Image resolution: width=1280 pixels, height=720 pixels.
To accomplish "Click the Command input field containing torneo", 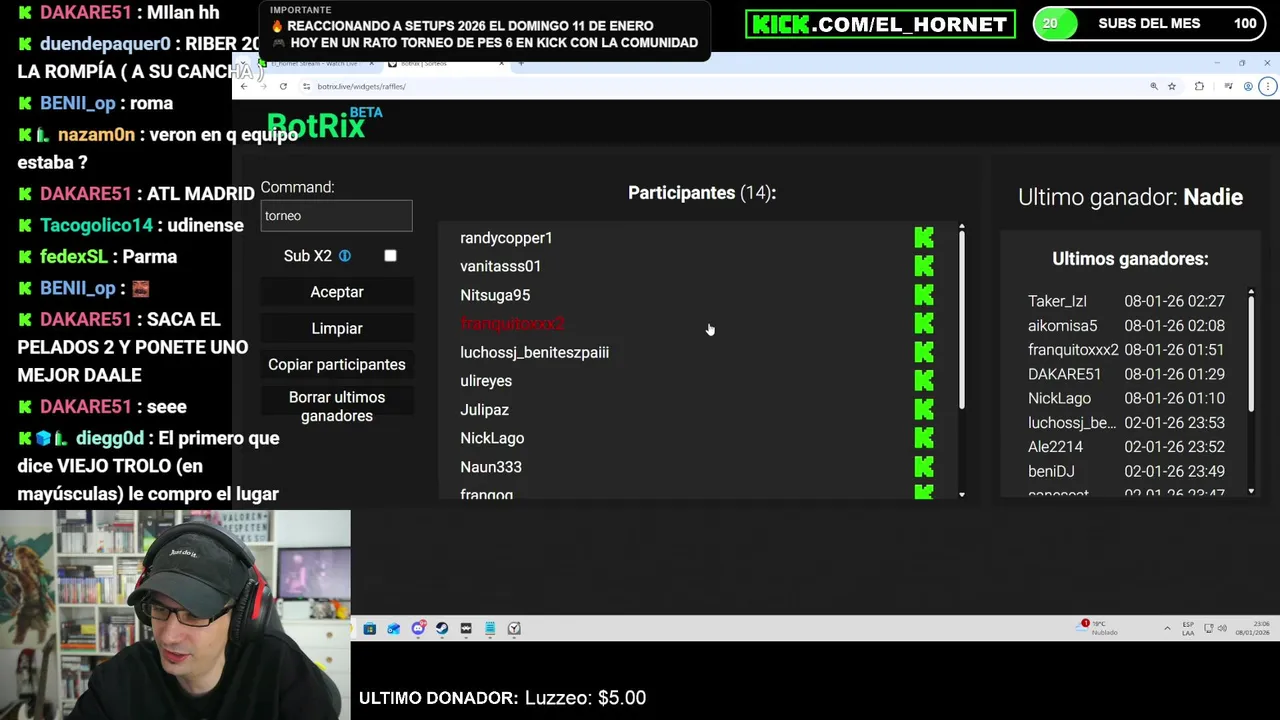I will [x=336, y=216].
